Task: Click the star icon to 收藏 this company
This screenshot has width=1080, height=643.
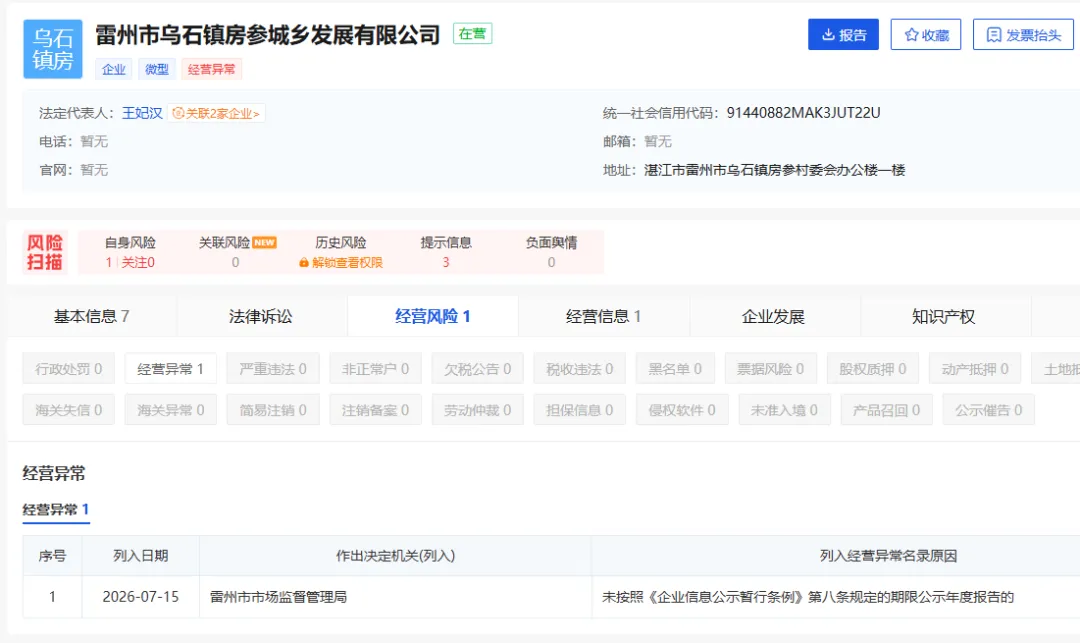Action: pyautogui.click(x=911, y=34)
